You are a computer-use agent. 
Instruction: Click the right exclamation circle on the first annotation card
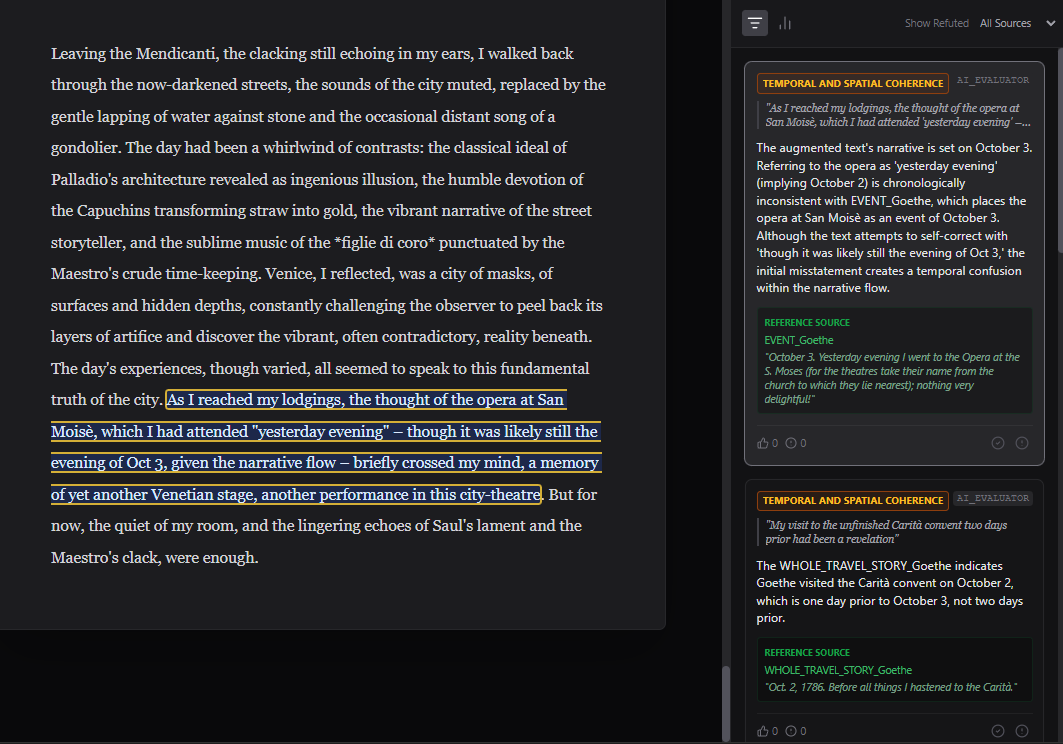[1021, 443]
